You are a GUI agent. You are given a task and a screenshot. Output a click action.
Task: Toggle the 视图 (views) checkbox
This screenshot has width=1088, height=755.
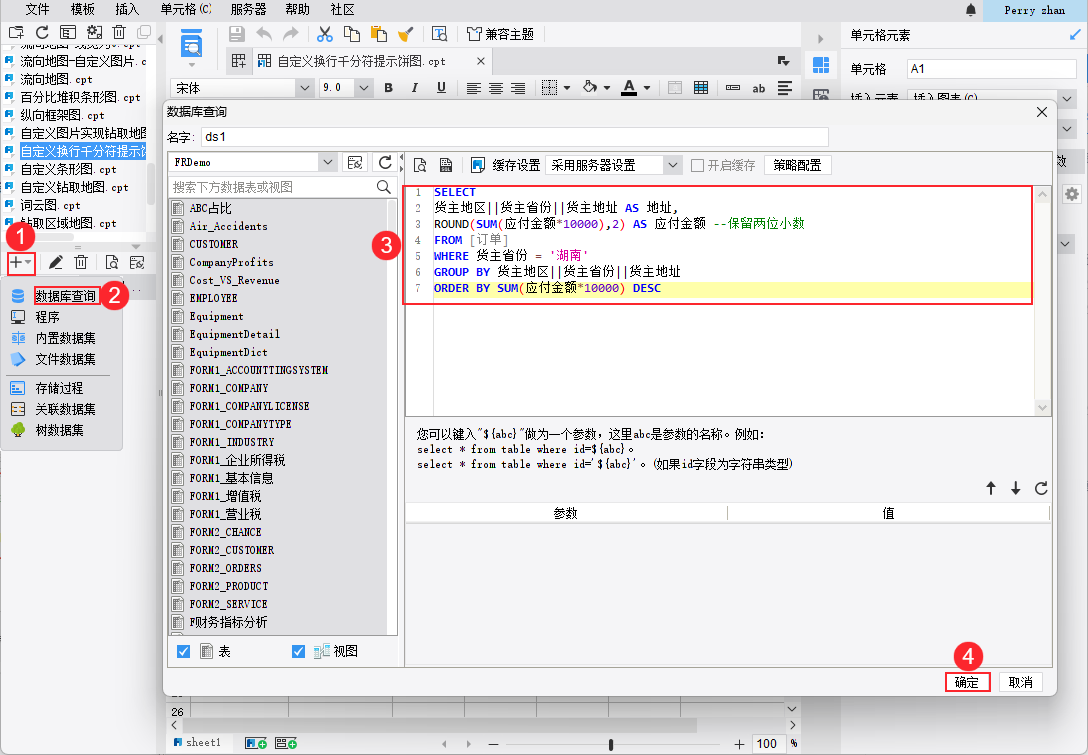(x=298, y=652)
